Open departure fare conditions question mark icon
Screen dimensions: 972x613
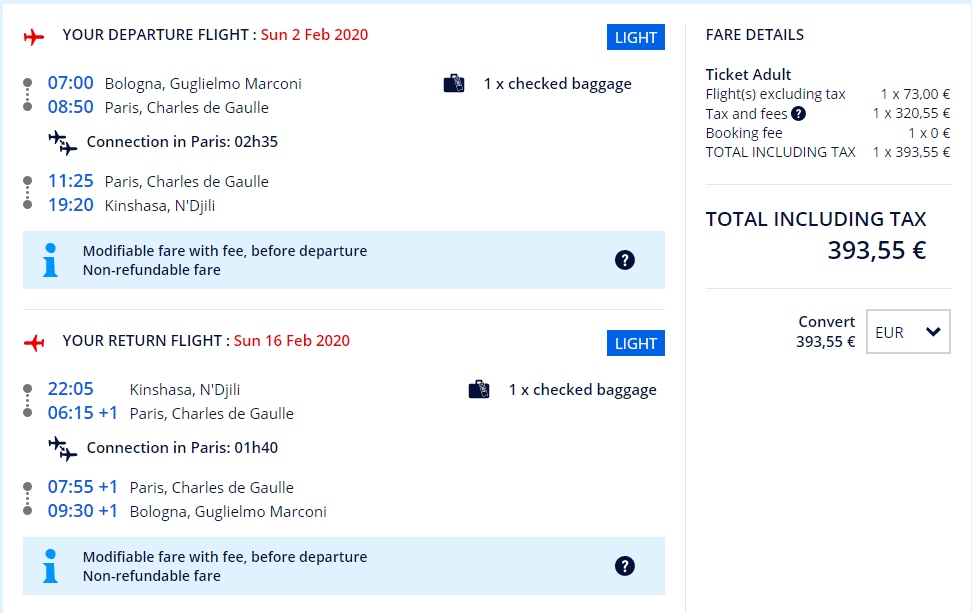click(625, 260)
